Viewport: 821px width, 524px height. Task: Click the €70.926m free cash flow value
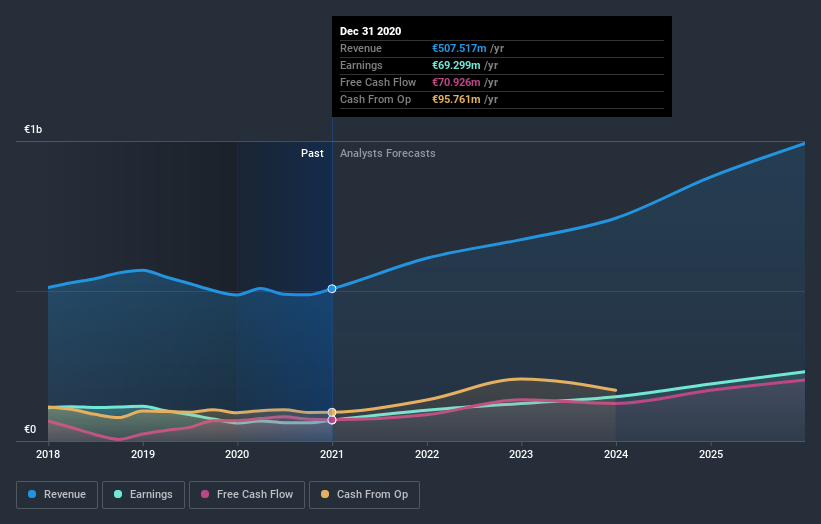point(456,82)
